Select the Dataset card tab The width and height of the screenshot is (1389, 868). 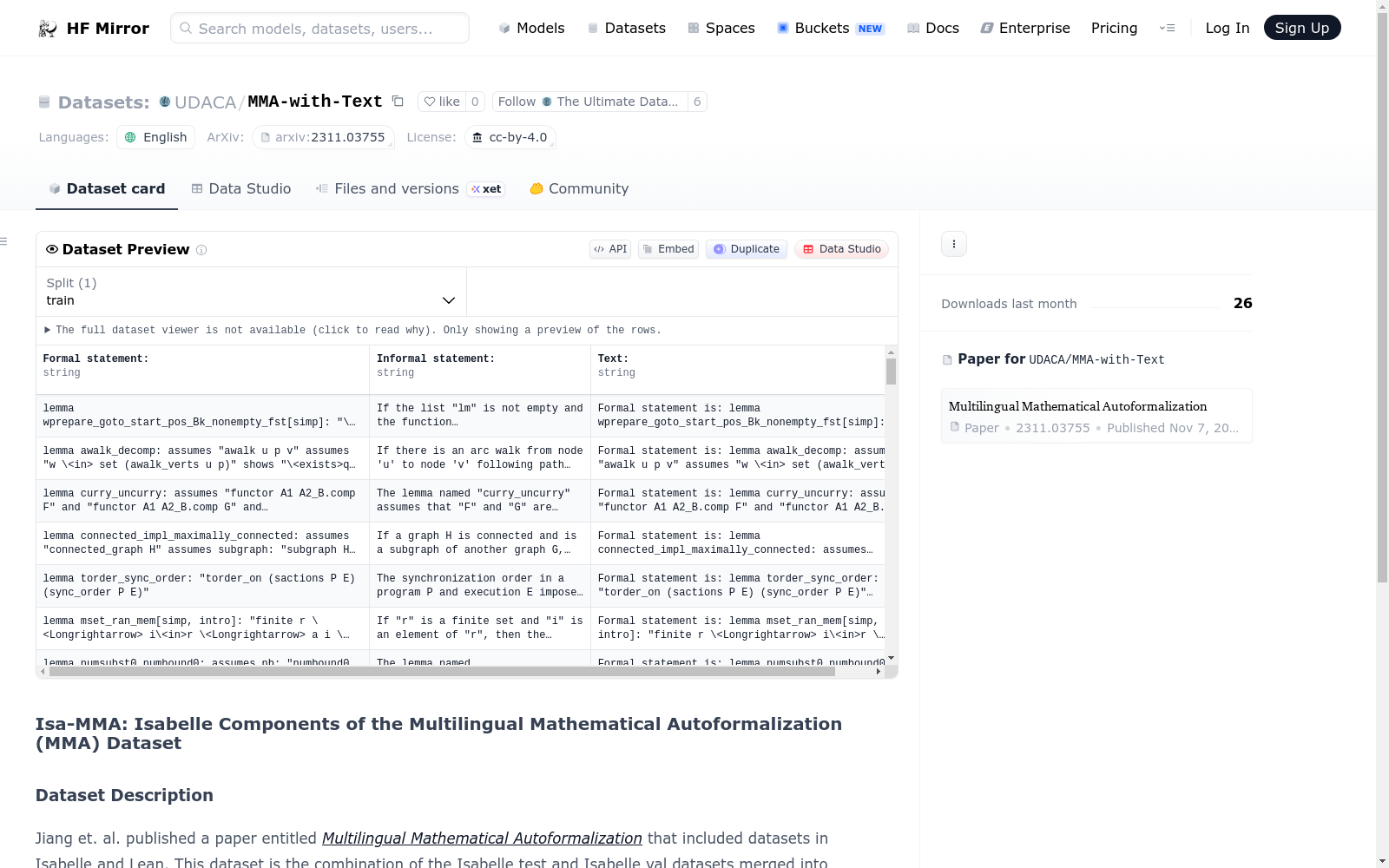107,189
